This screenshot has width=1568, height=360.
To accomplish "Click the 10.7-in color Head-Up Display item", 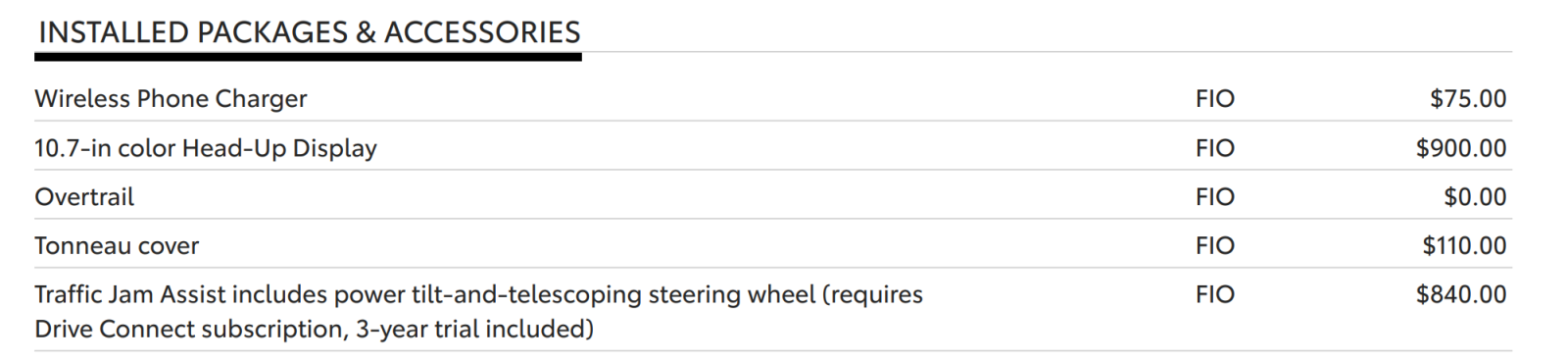I will [206, 148].
